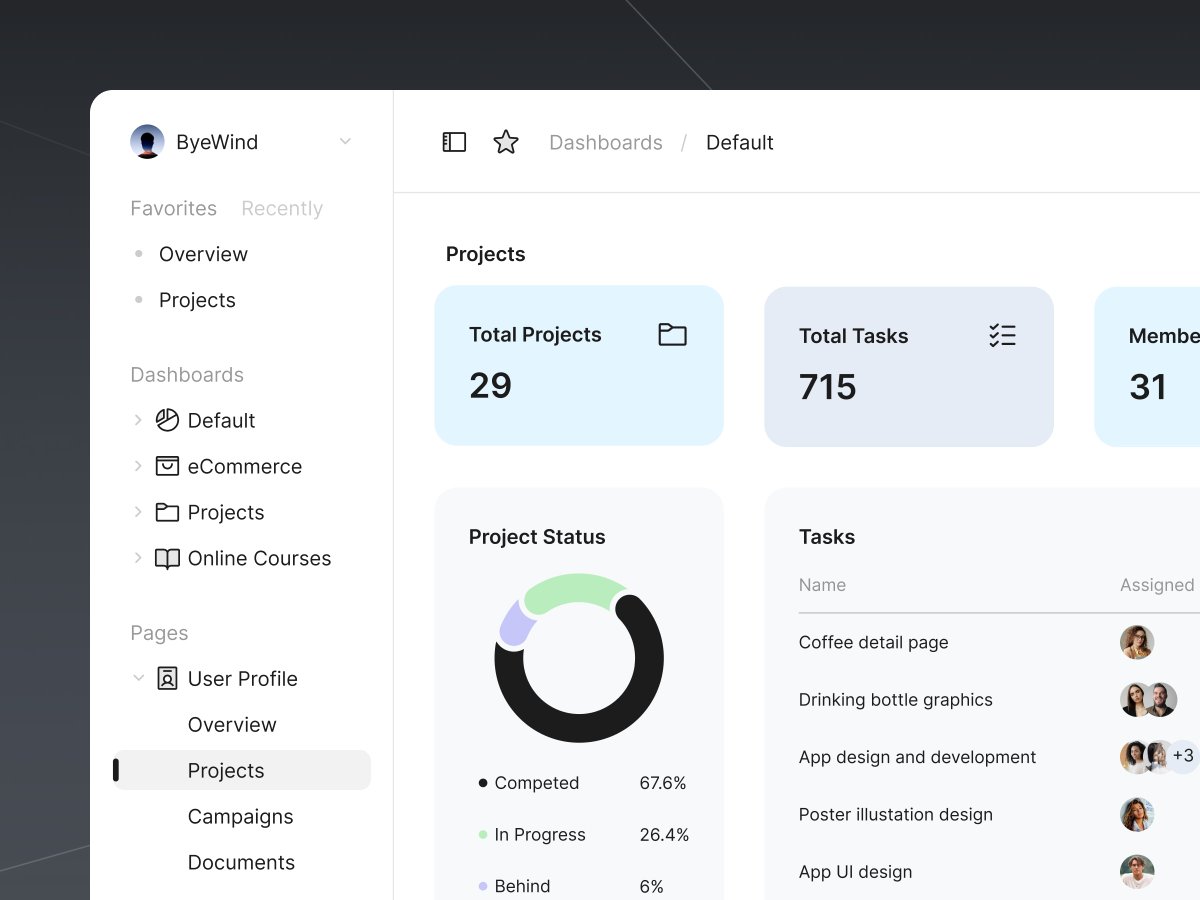This screenshot has width=1200, height=900.
Task: Click the Drinking bottle graphics task
Action: tap(896, 700)
